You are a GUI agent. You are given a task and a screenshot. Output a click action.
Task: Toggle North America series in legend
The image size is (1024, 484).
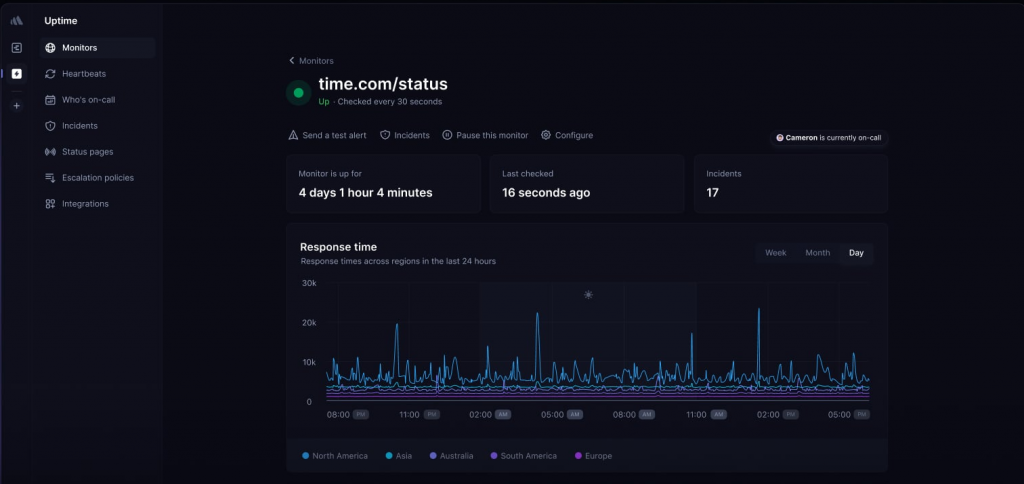coord(335,456)
